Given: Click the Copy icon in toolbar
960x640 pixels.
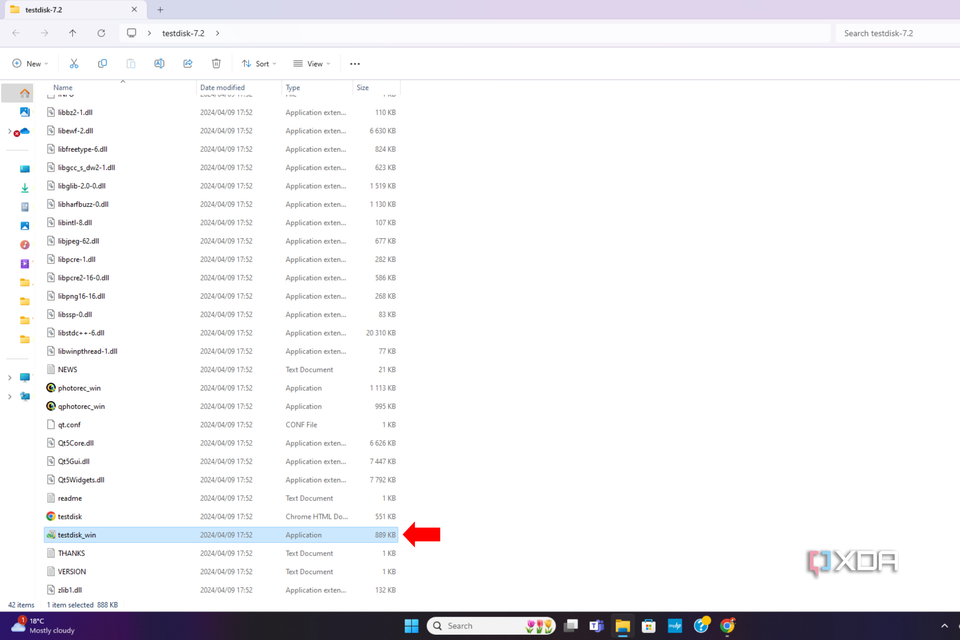Looking at the screenshot, I should point(102,64).
